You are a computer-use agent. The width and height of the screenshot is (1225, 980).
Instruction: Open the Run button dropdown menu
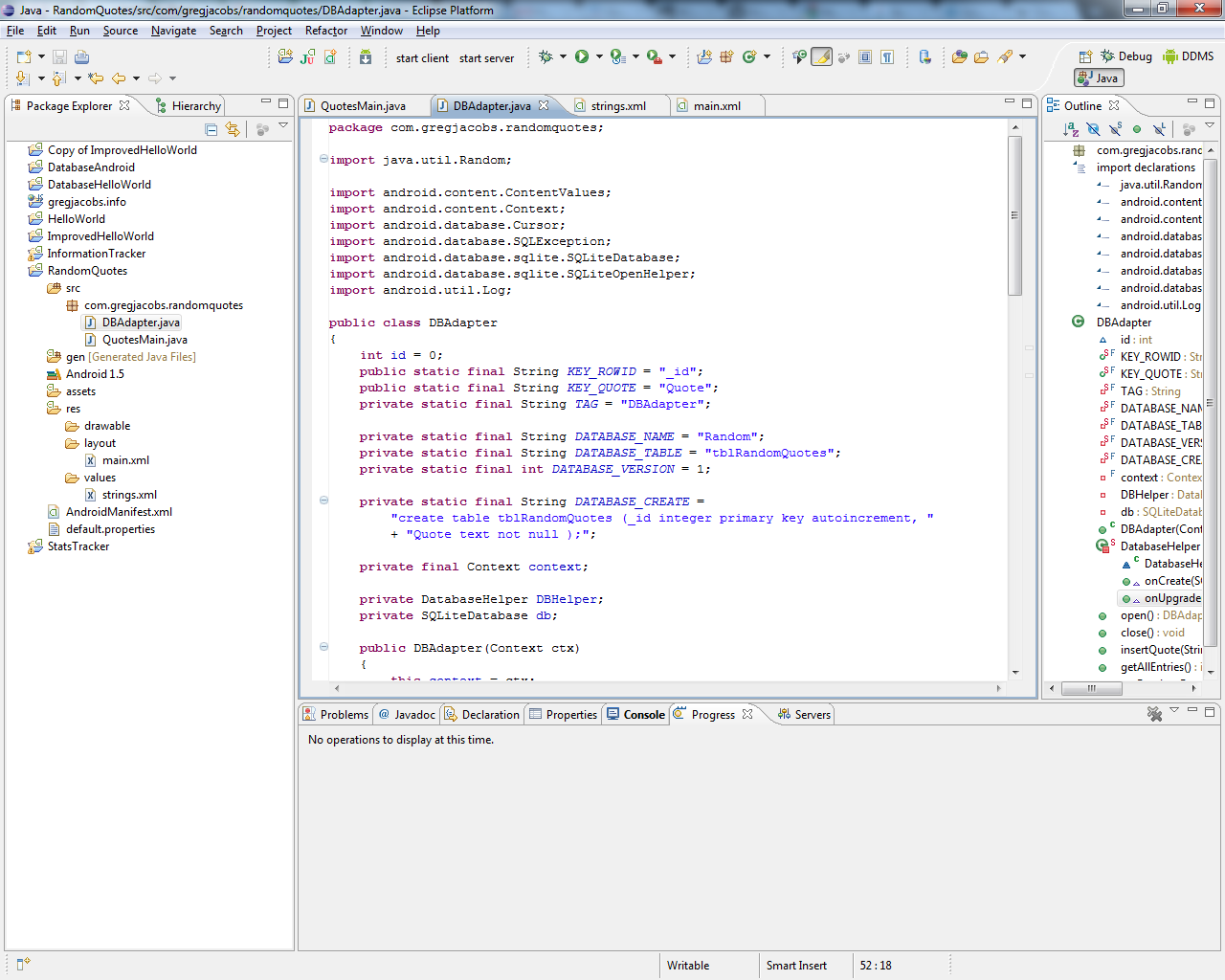tap(597, 56)
